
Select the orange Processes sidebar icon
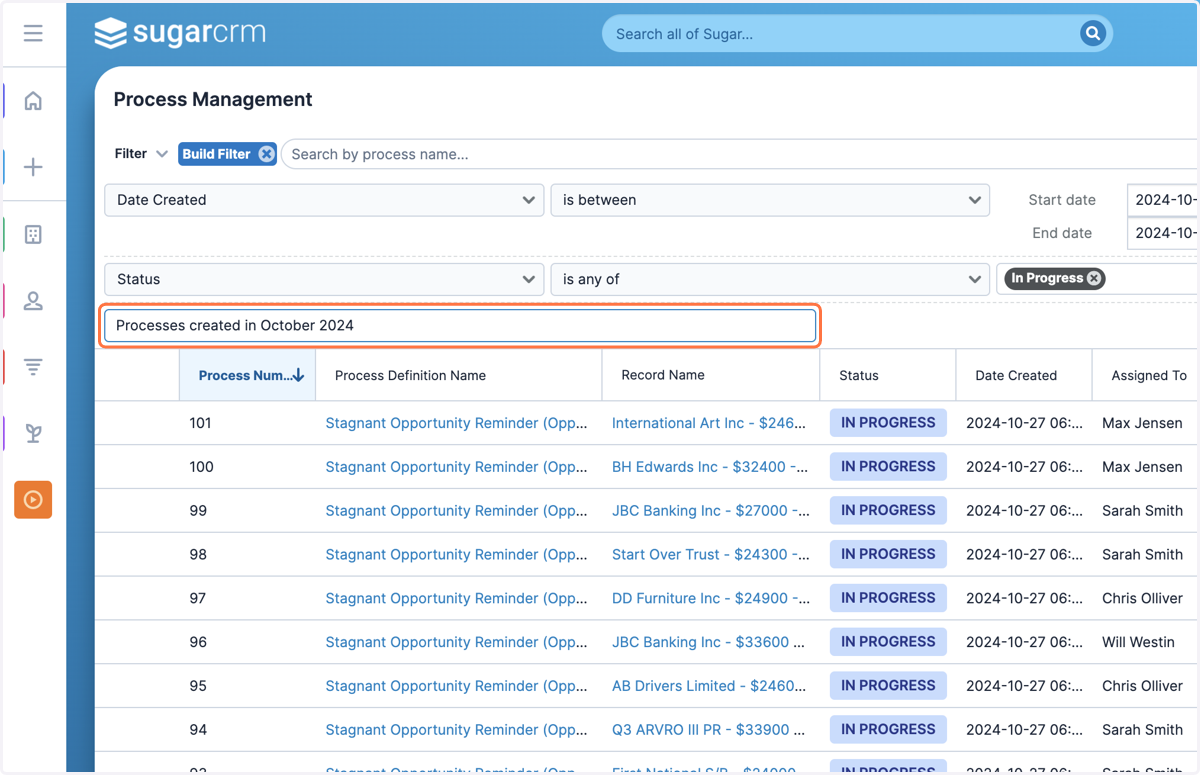(x=33, y=499)
